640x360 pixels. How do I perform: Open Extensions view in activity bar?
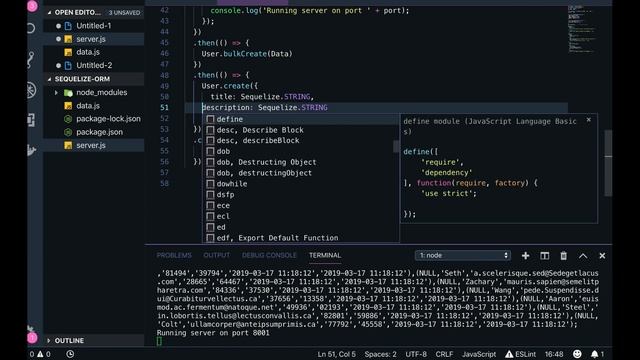click(x=31, y=120)
